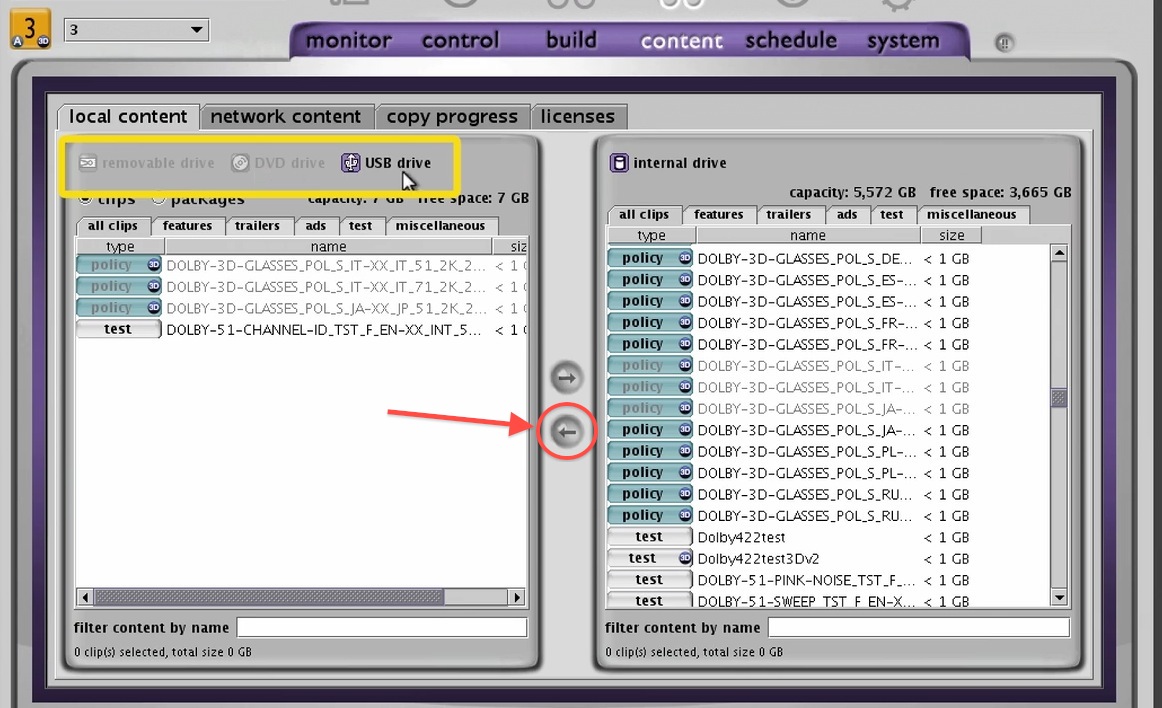This screenshot has height=708, width=1162.
Task: Select the DVD drive source
Action: pyautogui.click(x=278, y=163)
